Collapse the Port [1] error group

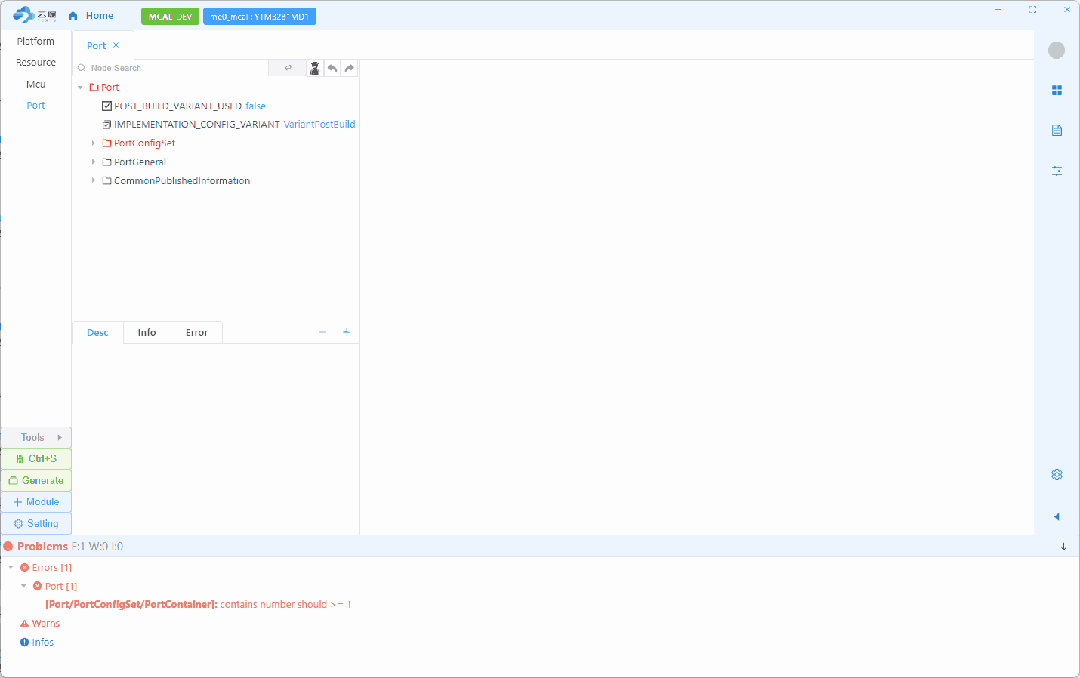[23, 586]
